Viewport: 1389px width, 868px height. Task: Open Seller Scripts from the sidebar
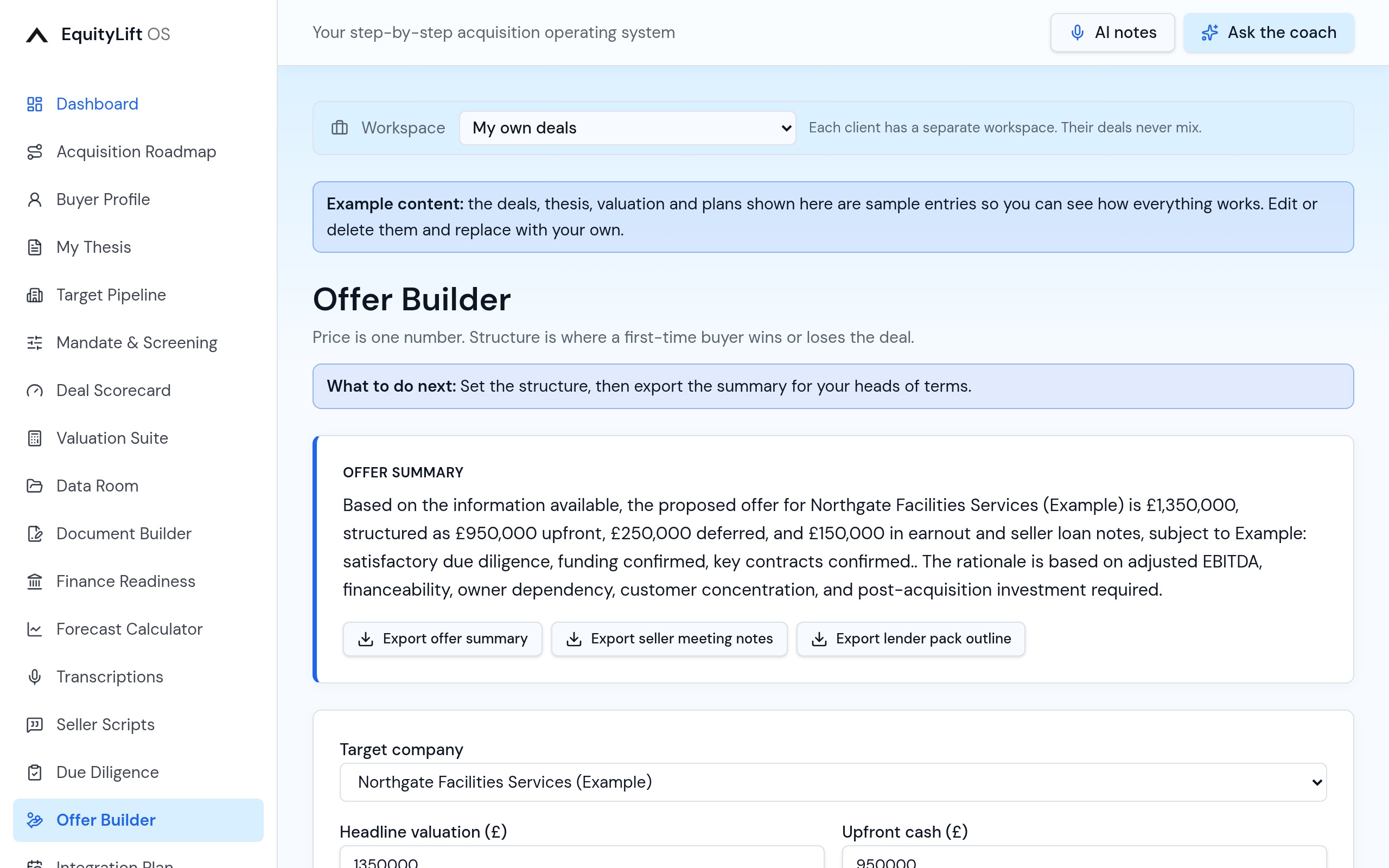[x=138, y=724]
